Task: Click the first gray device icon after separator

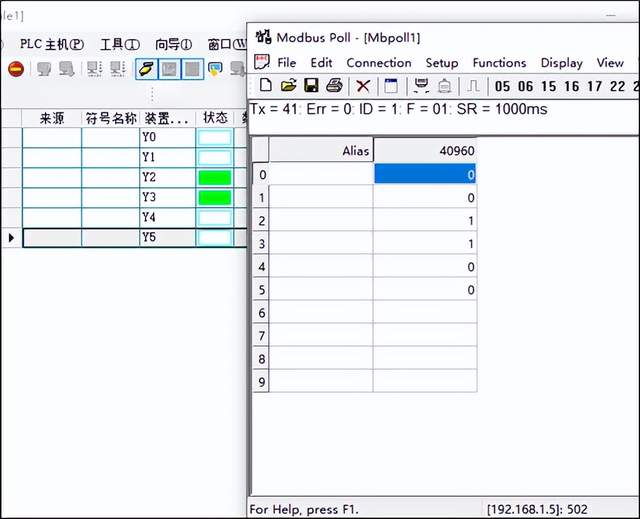Action: tap(94, 69)
